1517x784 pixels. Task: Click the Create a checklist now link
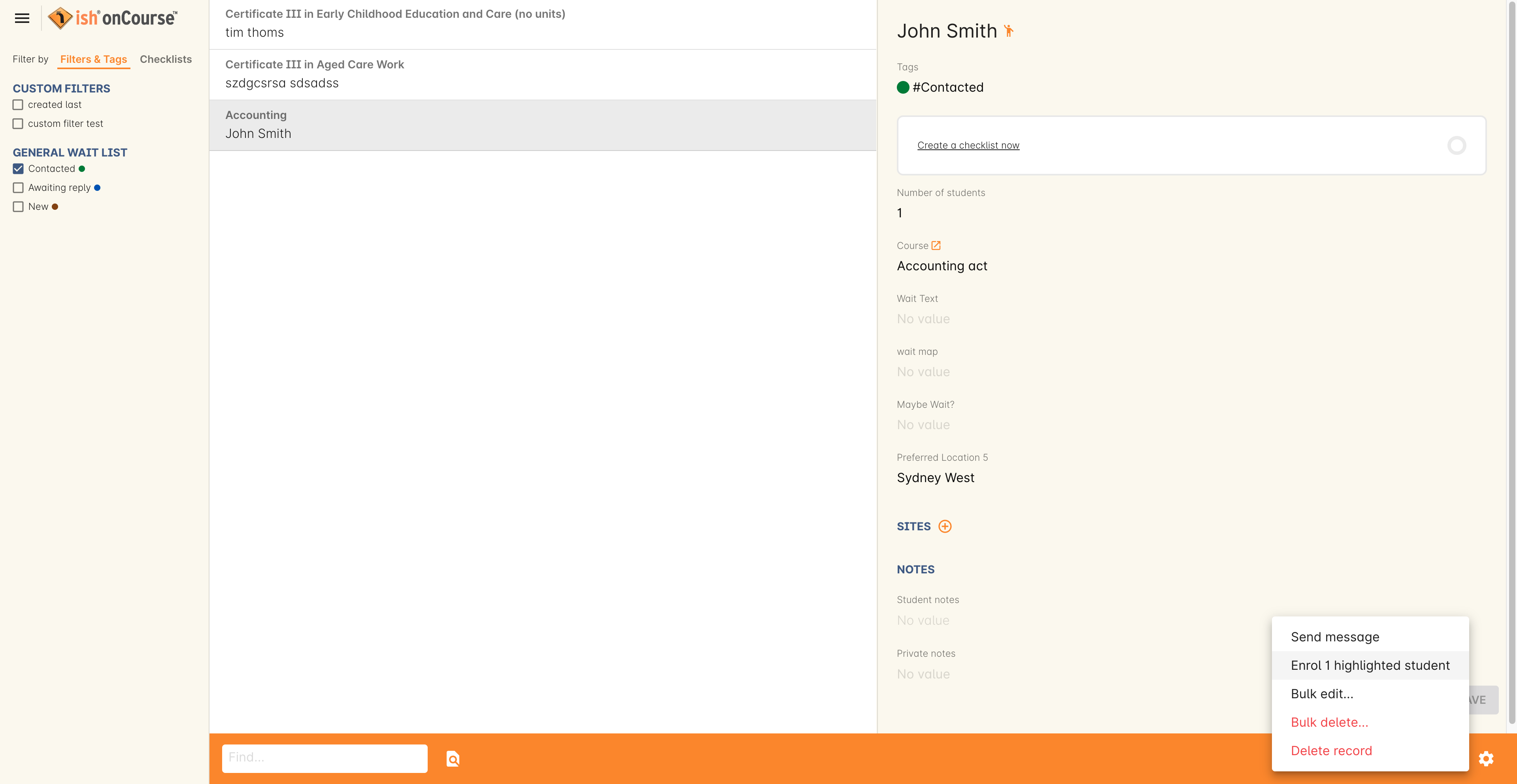pos(968,144)
